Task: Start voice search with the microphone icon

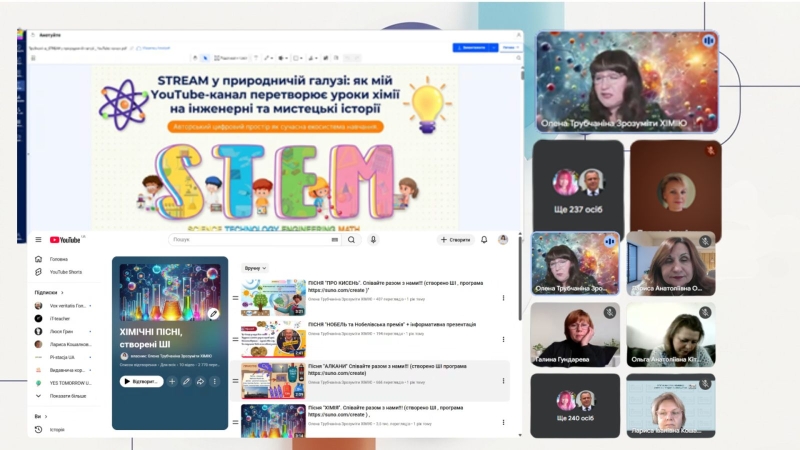Action: click(373, 240)
